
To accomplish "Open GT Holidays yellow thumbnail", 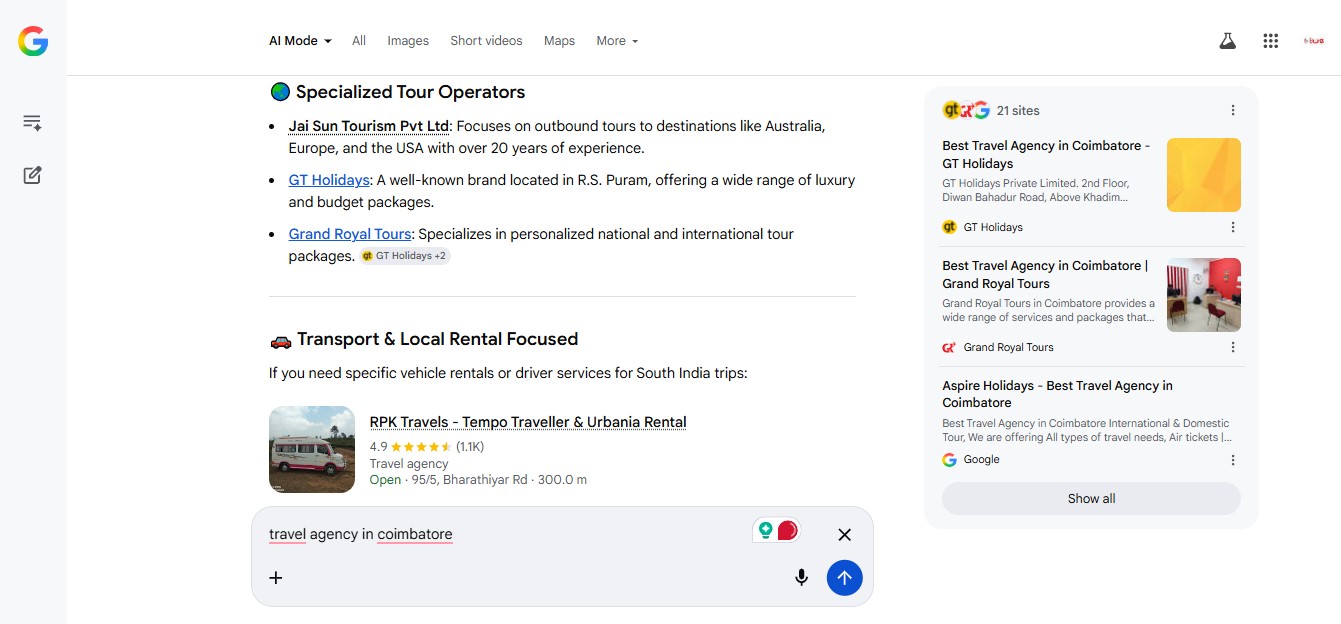I will pyautogui.click(x=1204, y=175).
